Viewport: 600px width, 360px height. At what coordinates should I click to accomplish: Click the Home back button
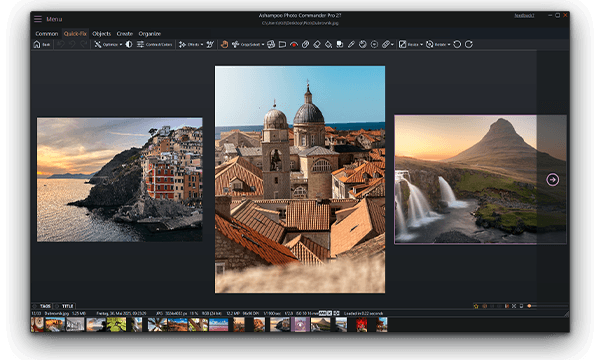(42, 44)
